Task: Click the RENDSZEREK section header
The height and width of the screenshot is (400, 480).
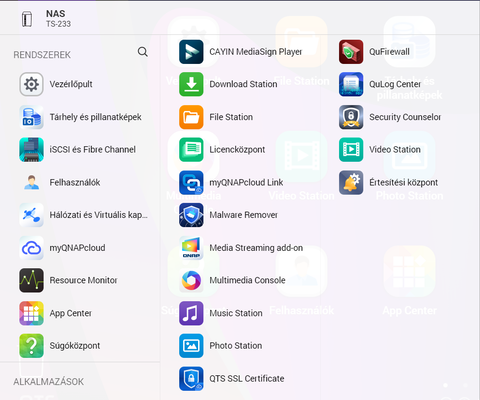Action: point(42,55)
